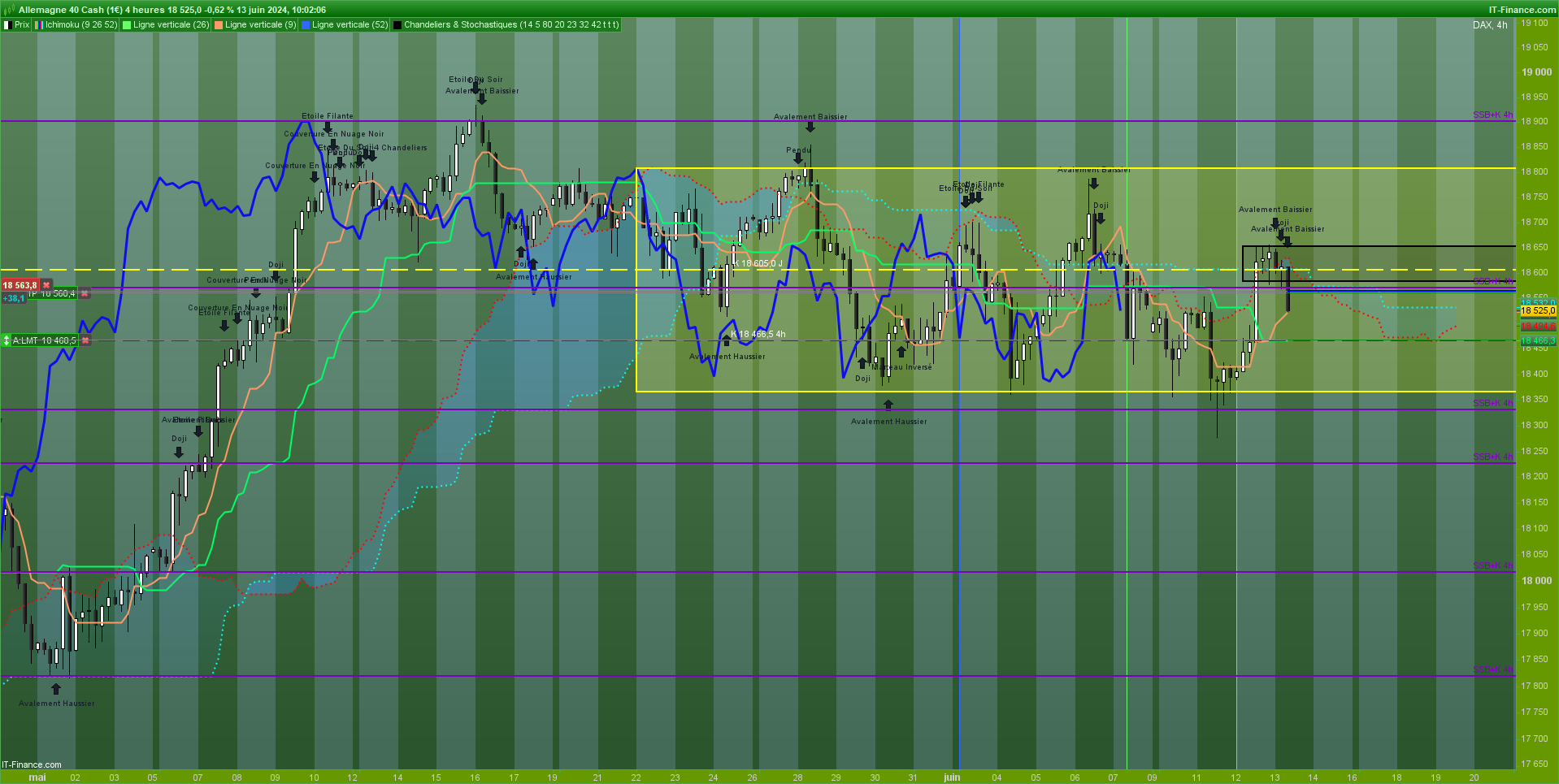Click the Ichimoku multicolor indicator icon
This screenshot has height=784, width=1559.
point(39,25)
